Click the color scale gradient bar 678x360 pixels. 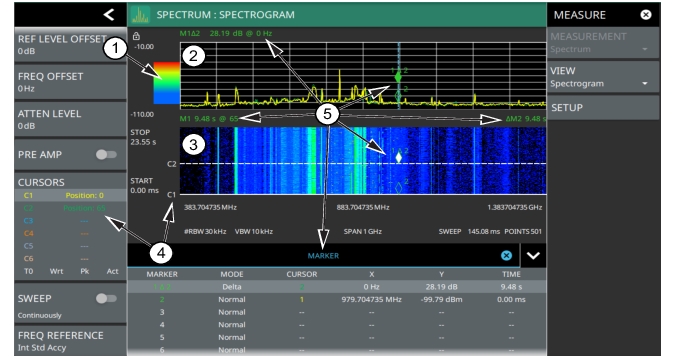pyautogui.click(x=167, y=83)
